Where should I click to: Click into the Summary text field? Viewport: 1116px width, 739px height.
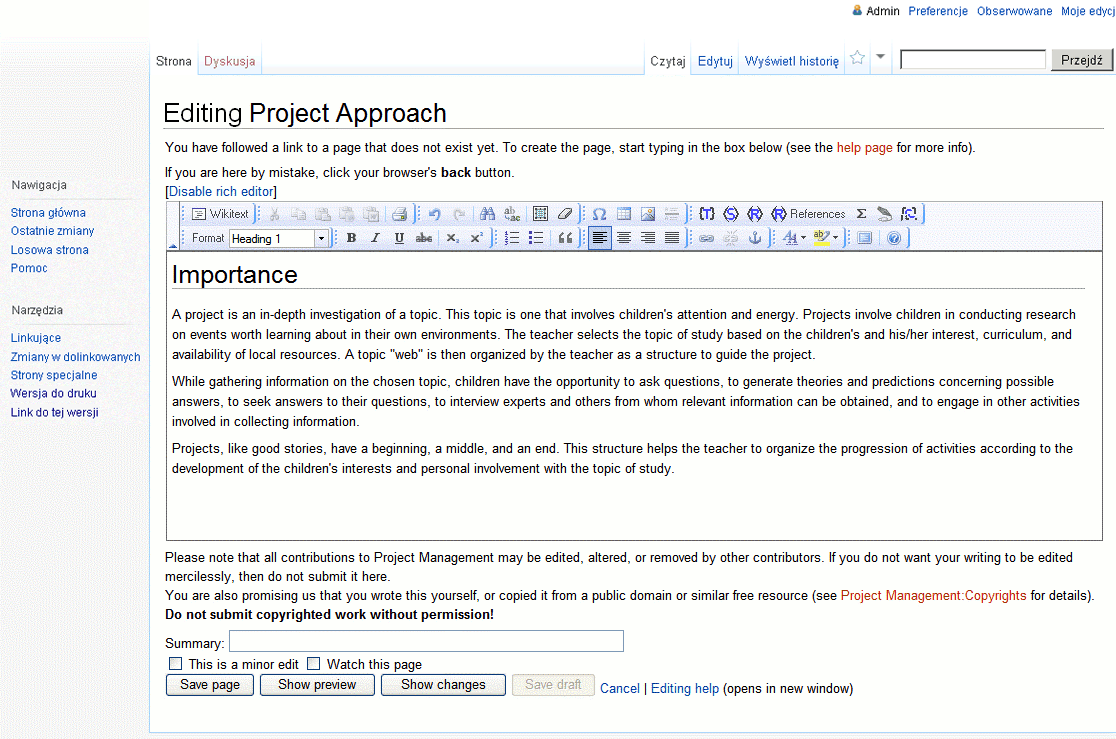click(426, 641)
